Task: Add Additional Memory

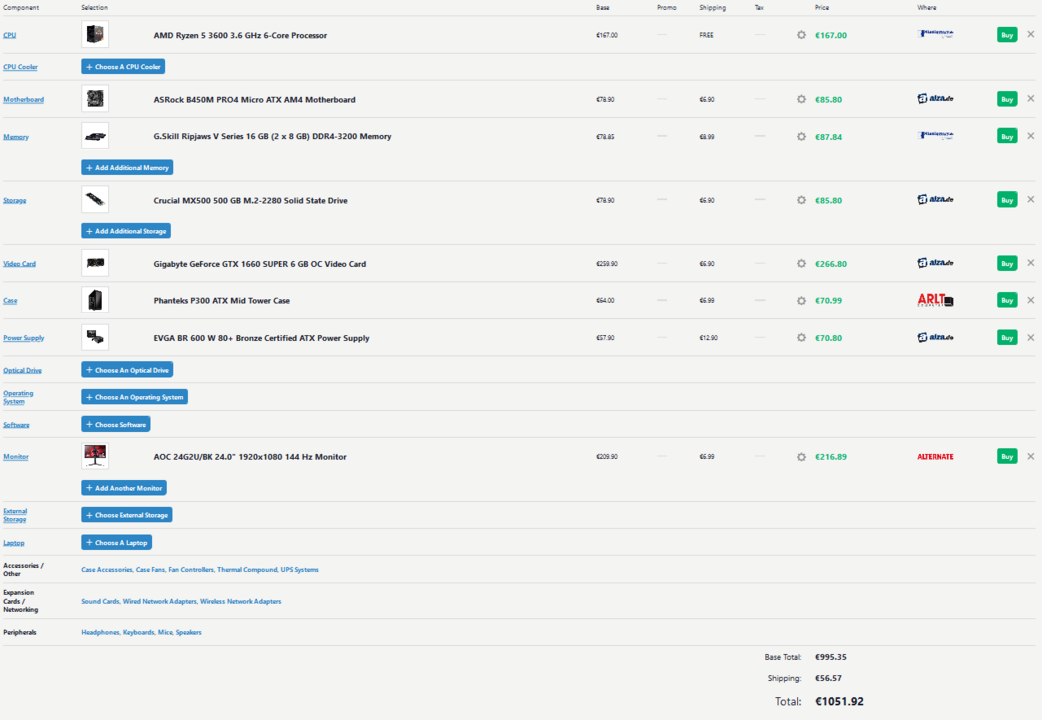Action: tap(127, 168)
